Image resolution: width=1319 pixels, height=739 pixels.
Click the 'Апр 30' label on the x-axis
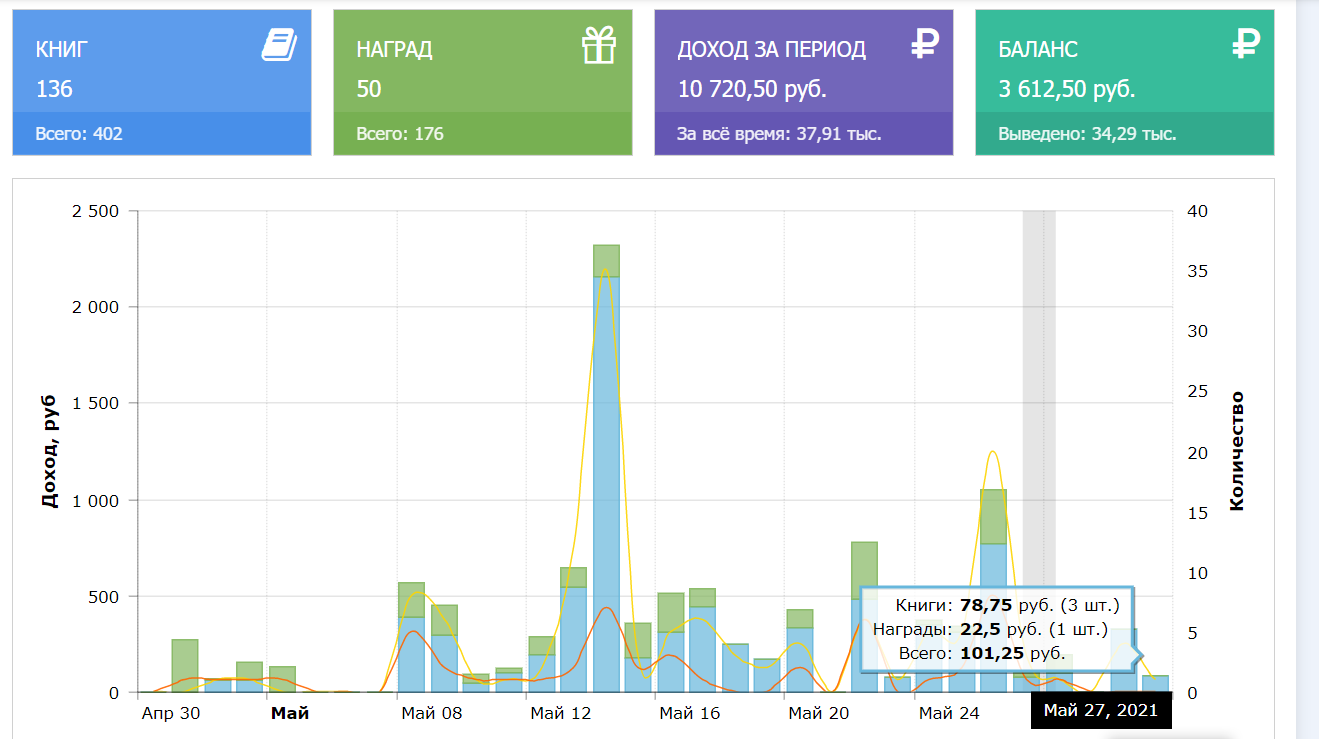(x=171, y=713)
